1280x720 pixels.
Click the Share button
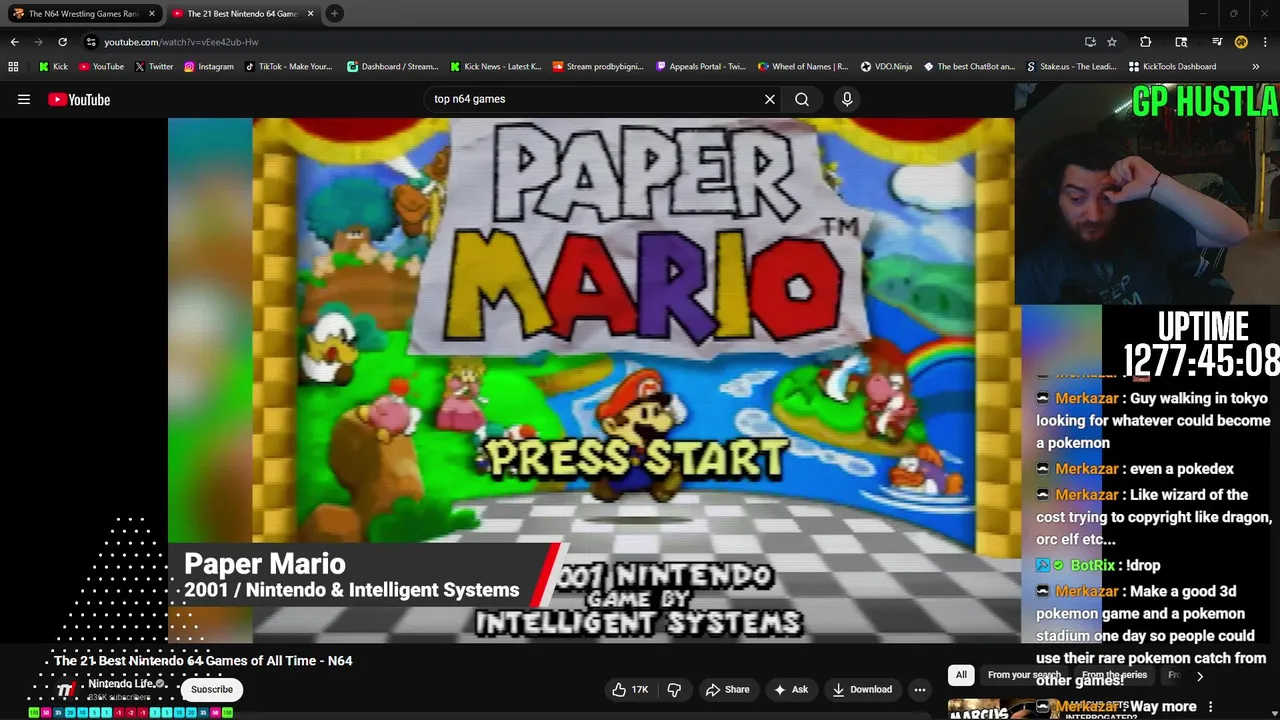click(727, 689)
